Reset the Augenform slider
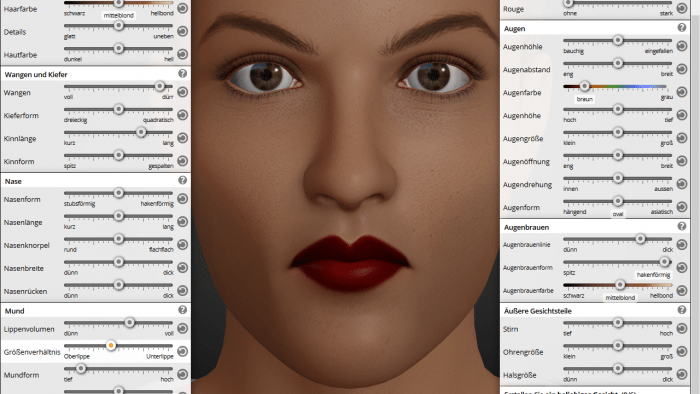 [682, 207]
